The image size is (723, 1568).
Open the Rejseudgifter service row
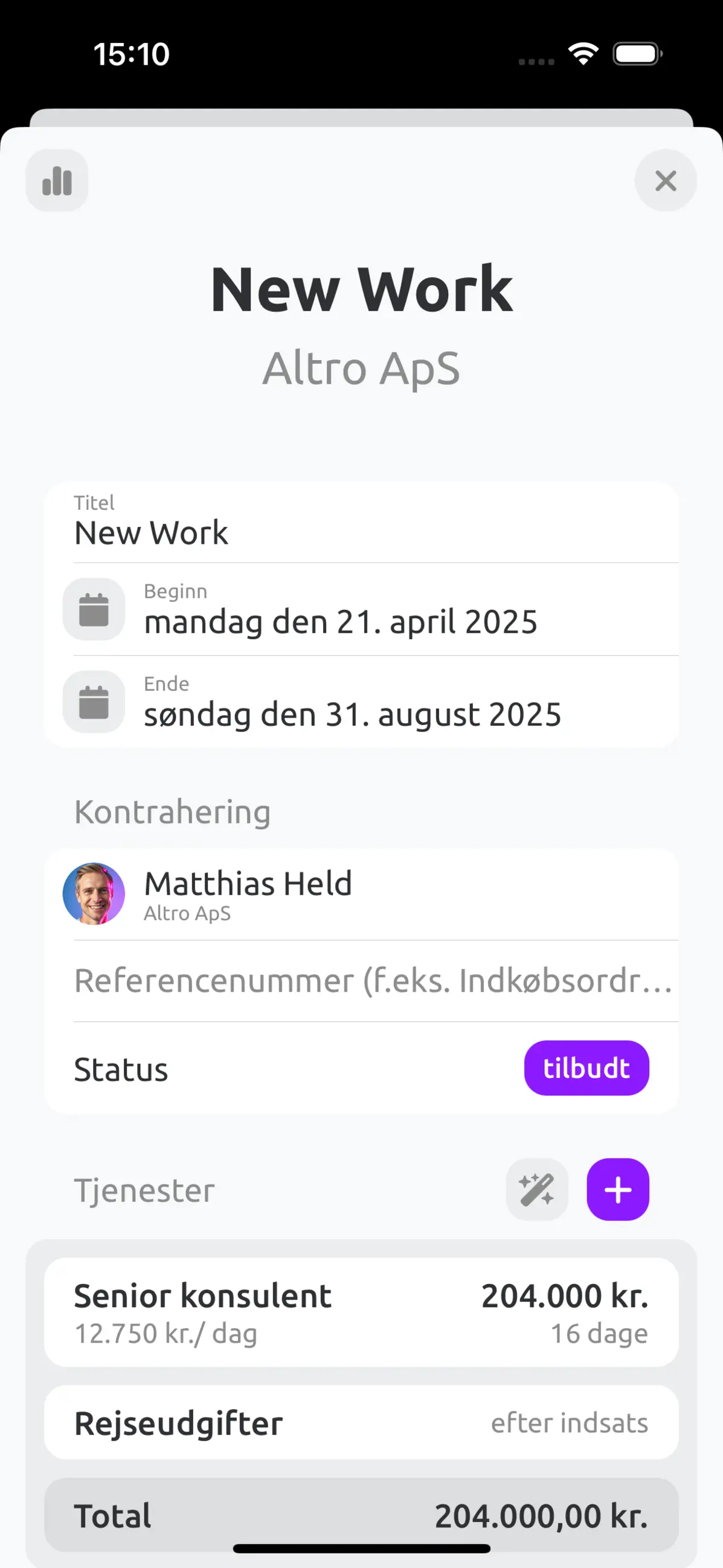click(361, 1422)
